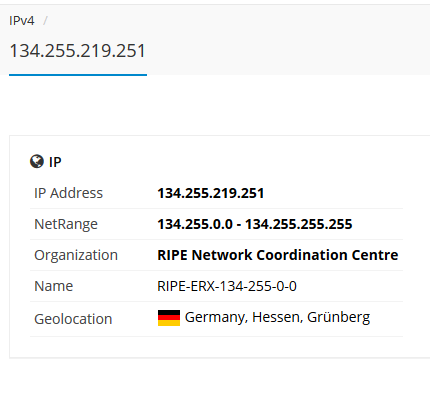
Task: Click the bold IP address value 134.255.219.251
Action: (211, 193)
